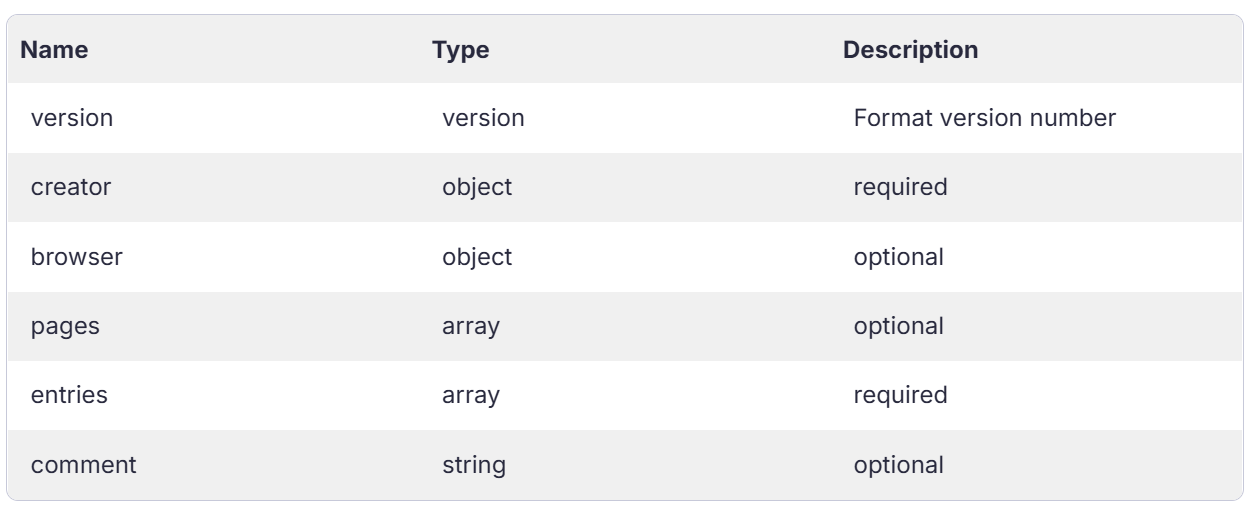Select the pages name cell

click(65, 326)
